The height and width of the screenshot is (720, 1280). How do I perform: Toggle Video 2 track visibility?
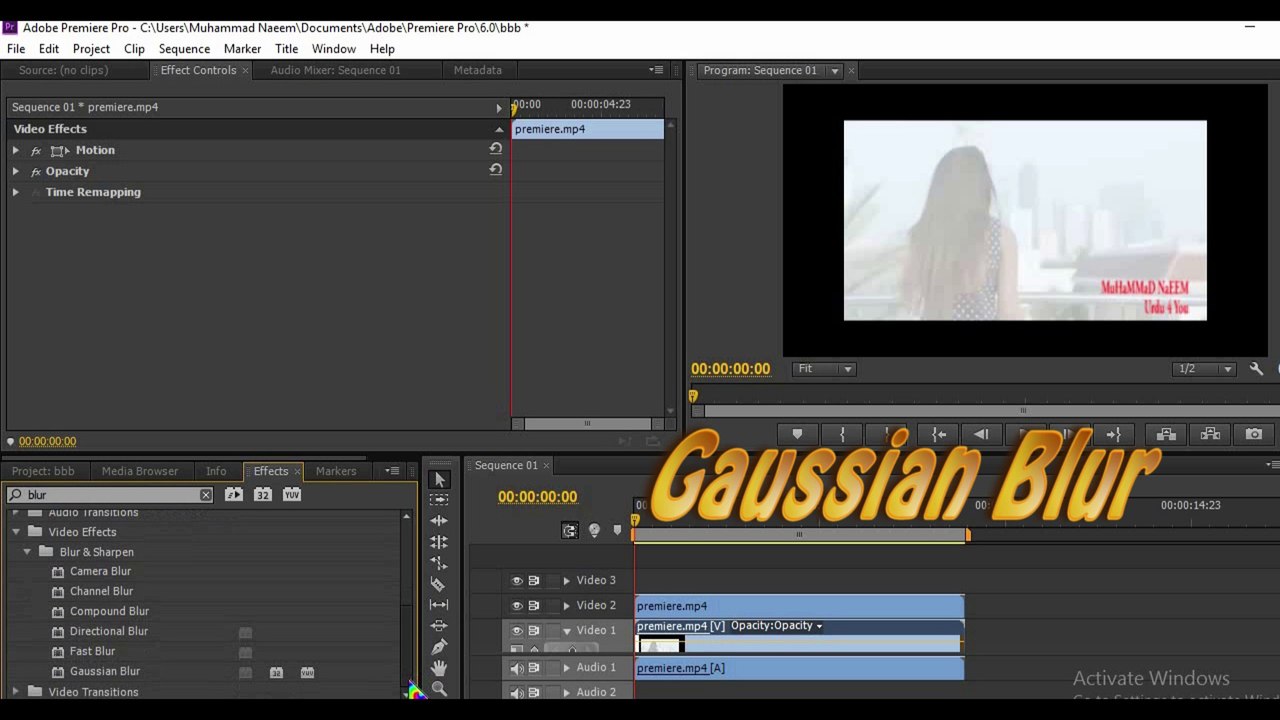tap(517, 606)
